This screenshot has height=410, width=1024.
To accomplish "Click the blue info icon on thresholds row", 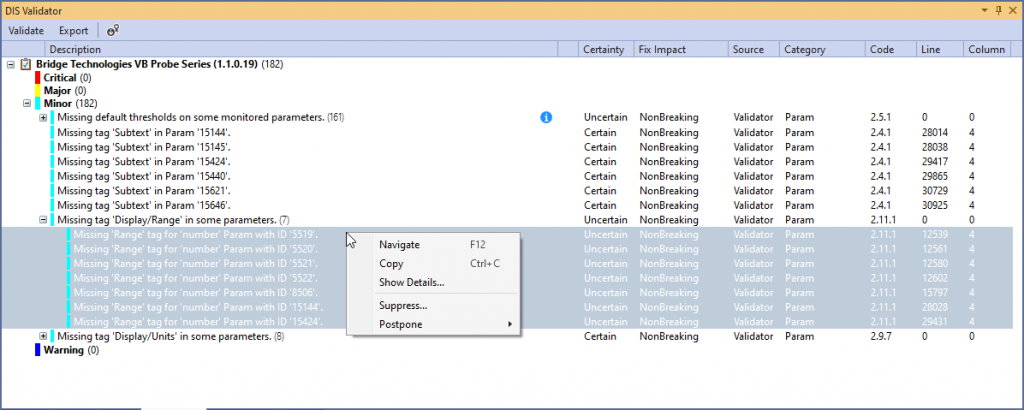I will point(547,118).
